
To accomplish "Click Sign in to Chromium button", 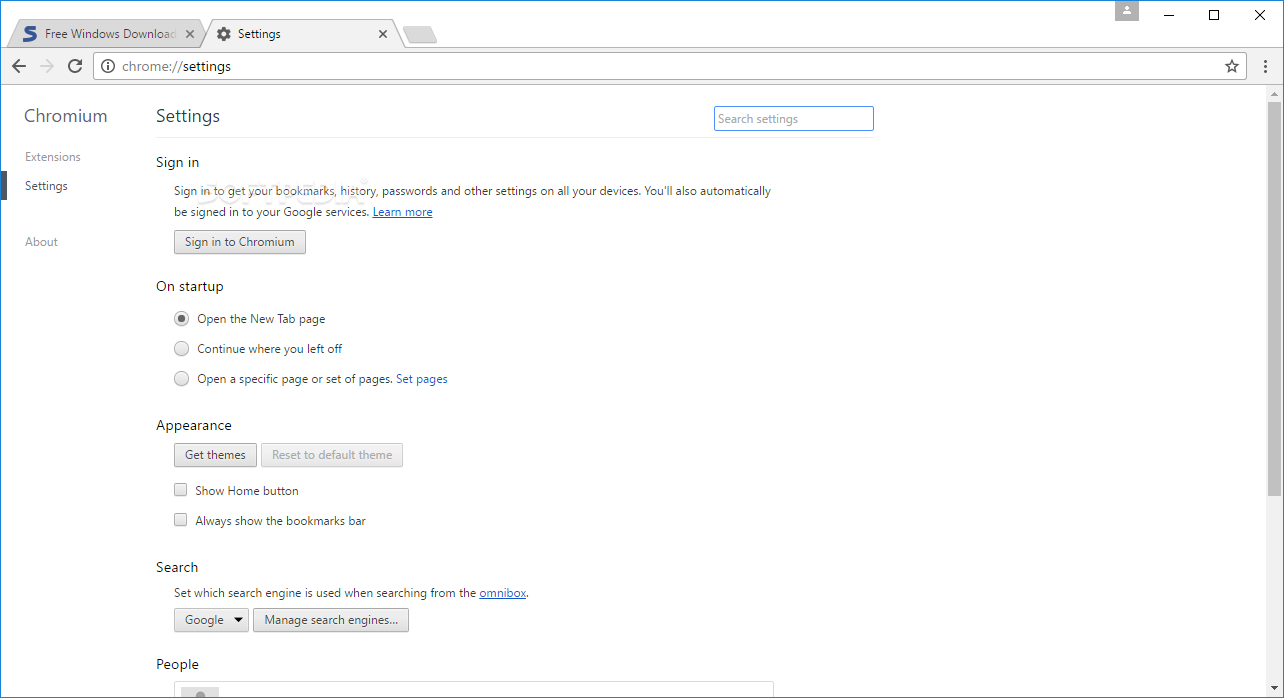I will [x=240, y=242].
